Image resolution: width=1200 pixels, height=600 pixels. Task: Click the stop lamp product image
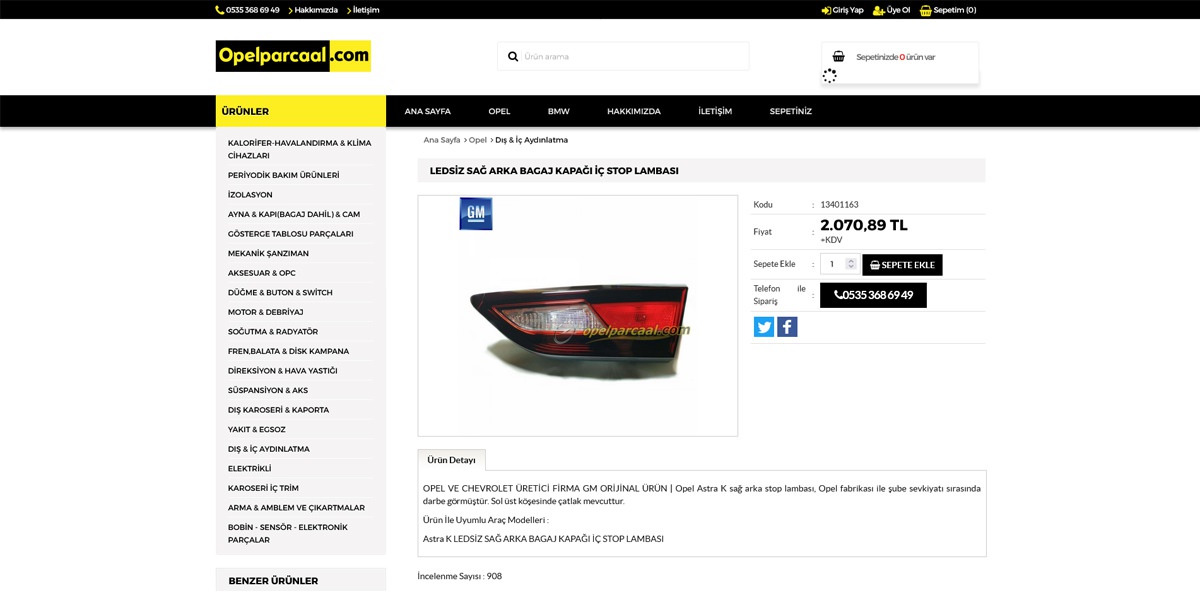[x=578, y=316]
